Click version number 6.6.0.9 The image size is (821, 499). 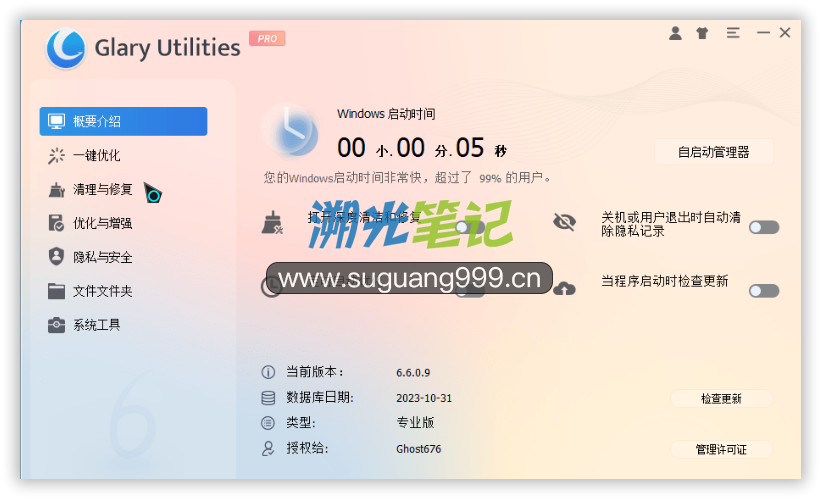click(413, 373)
